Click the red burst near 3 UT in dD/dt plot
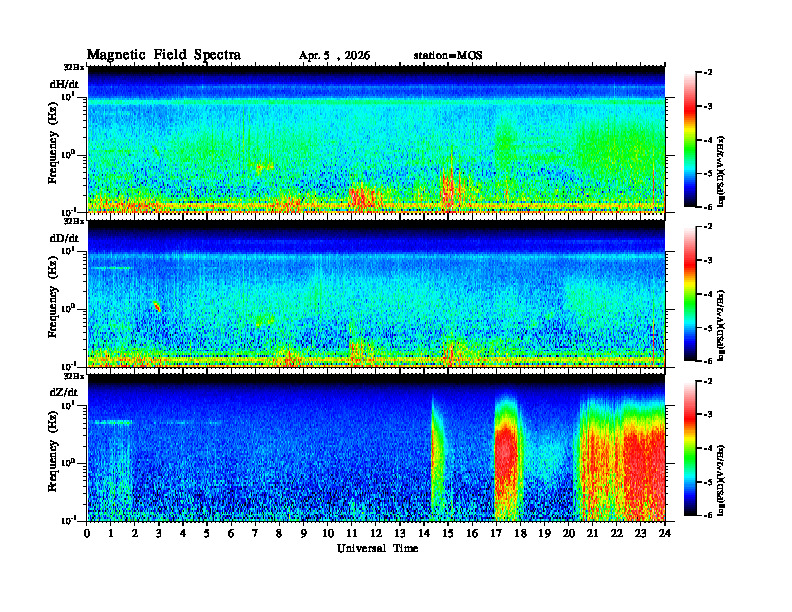The image size is (792, 612). point(158,307)
